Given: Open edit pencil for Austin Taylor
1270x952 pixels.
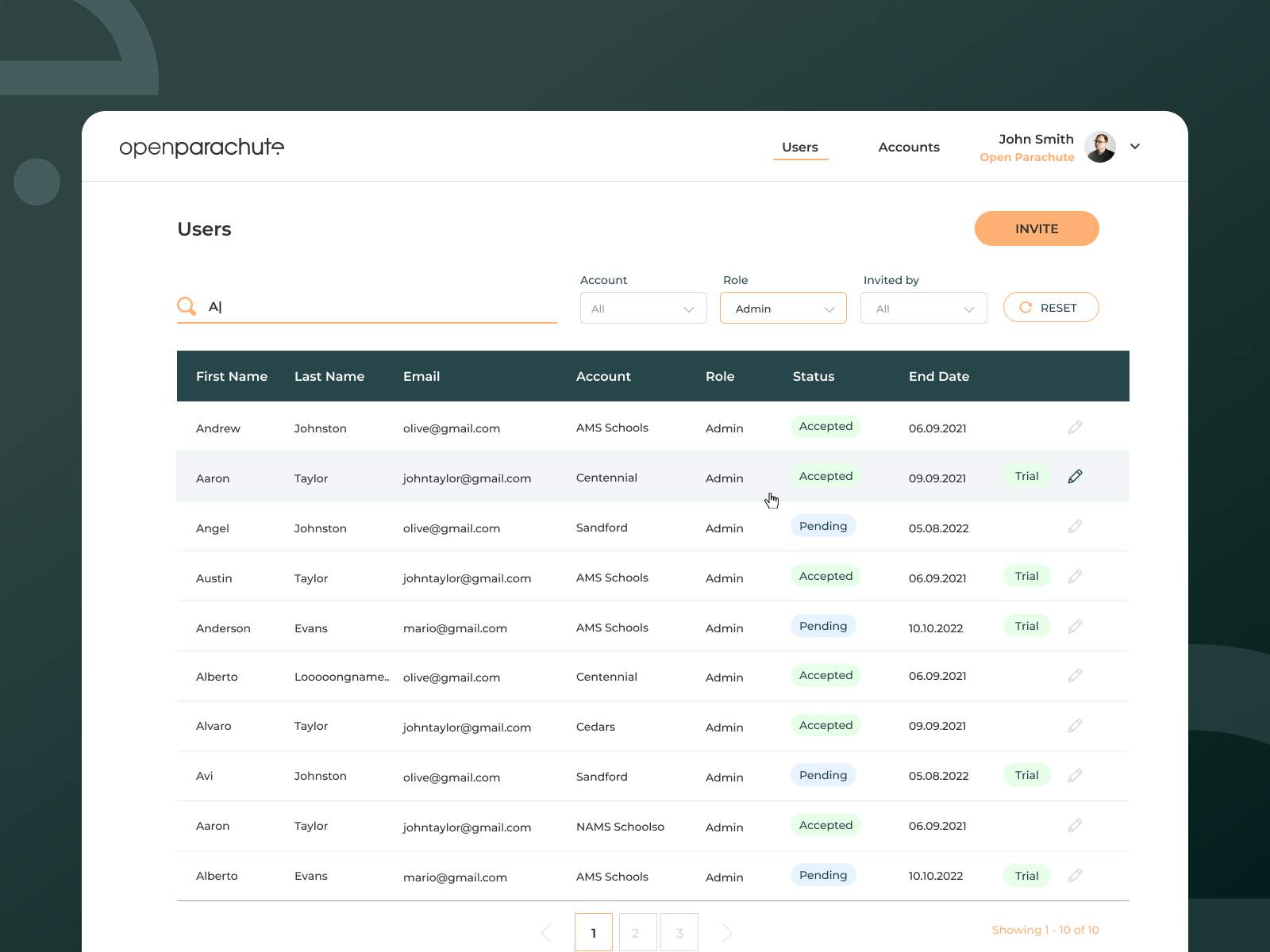Looking at the screenshot, I should coord(1075,577).
